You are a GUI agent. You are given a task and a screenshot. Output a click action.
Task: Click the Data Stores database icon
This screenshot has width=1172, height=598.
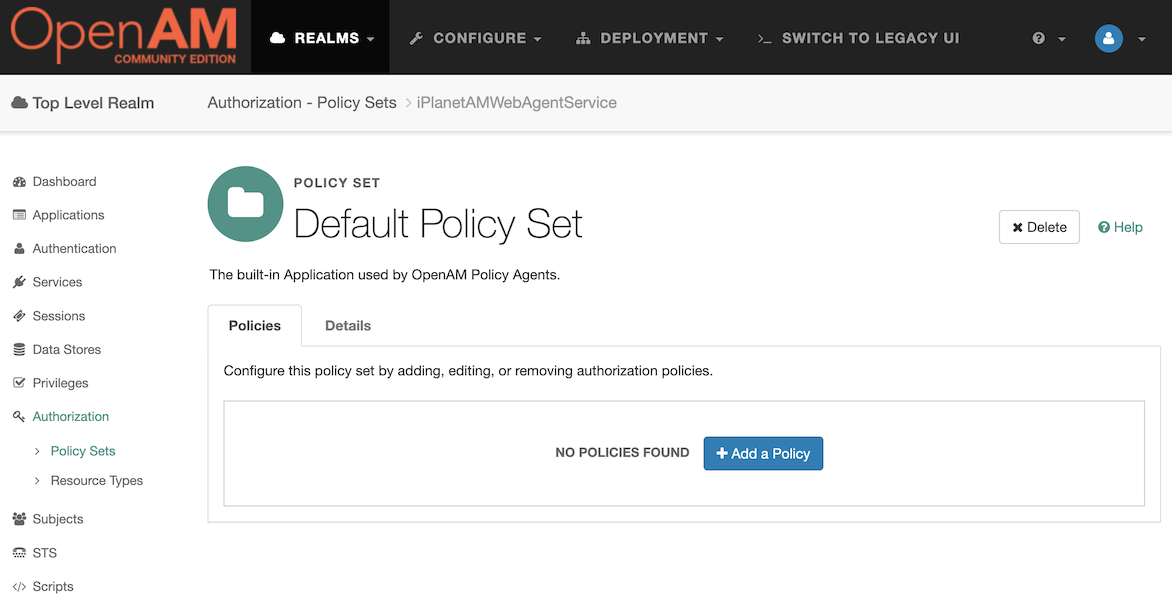coord(19,350)
